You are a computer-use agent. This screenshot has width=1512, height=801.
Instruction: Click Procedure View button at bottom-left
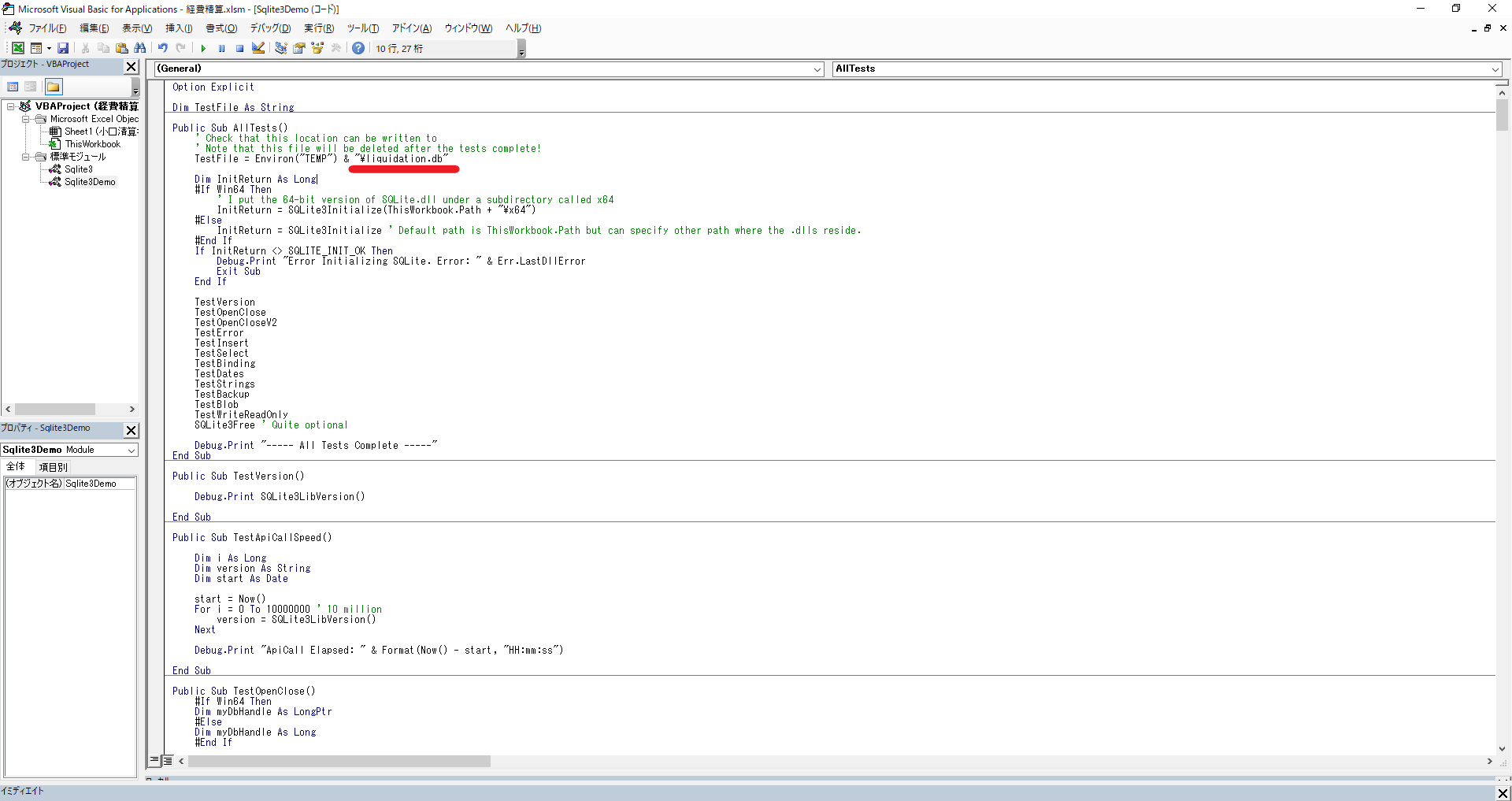[154, 761]
